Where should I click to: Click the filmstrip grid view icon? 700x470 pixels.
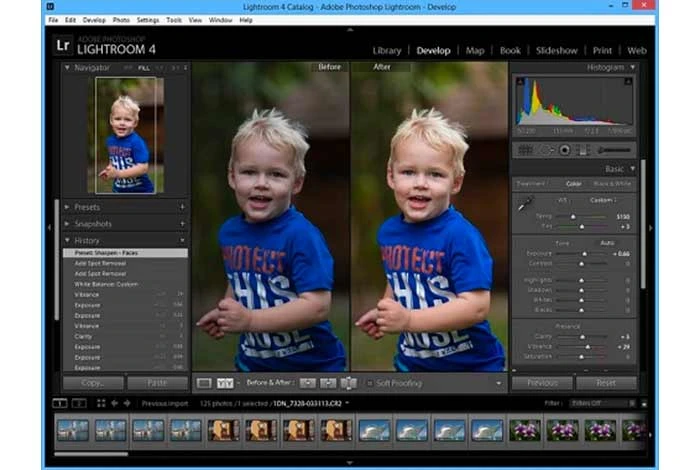point(100,403)
